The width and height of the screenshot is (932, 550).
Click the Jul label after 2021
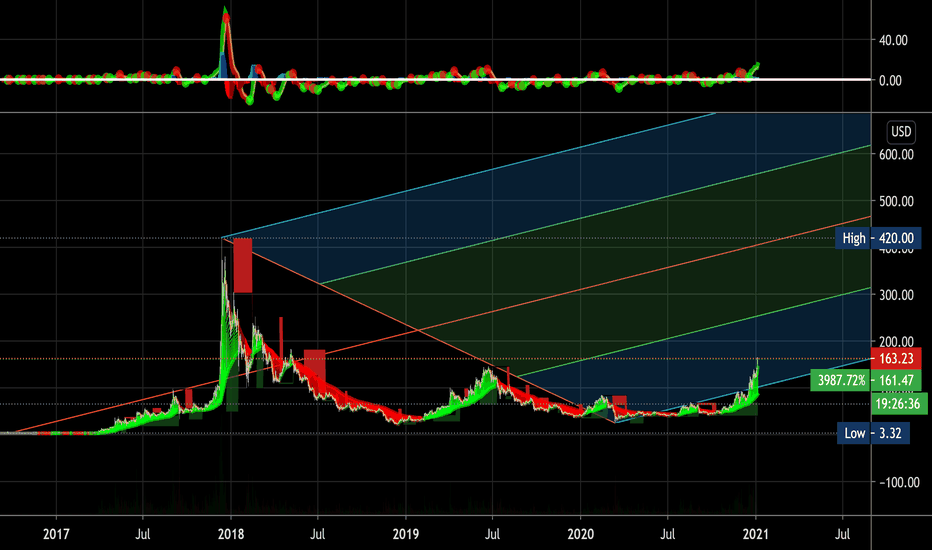point(842,534)
